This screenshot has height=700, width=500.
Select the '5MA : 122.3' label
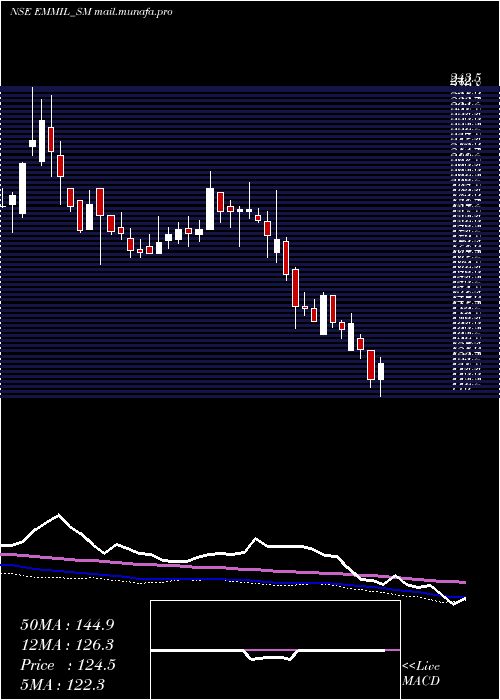click(62, 684)
